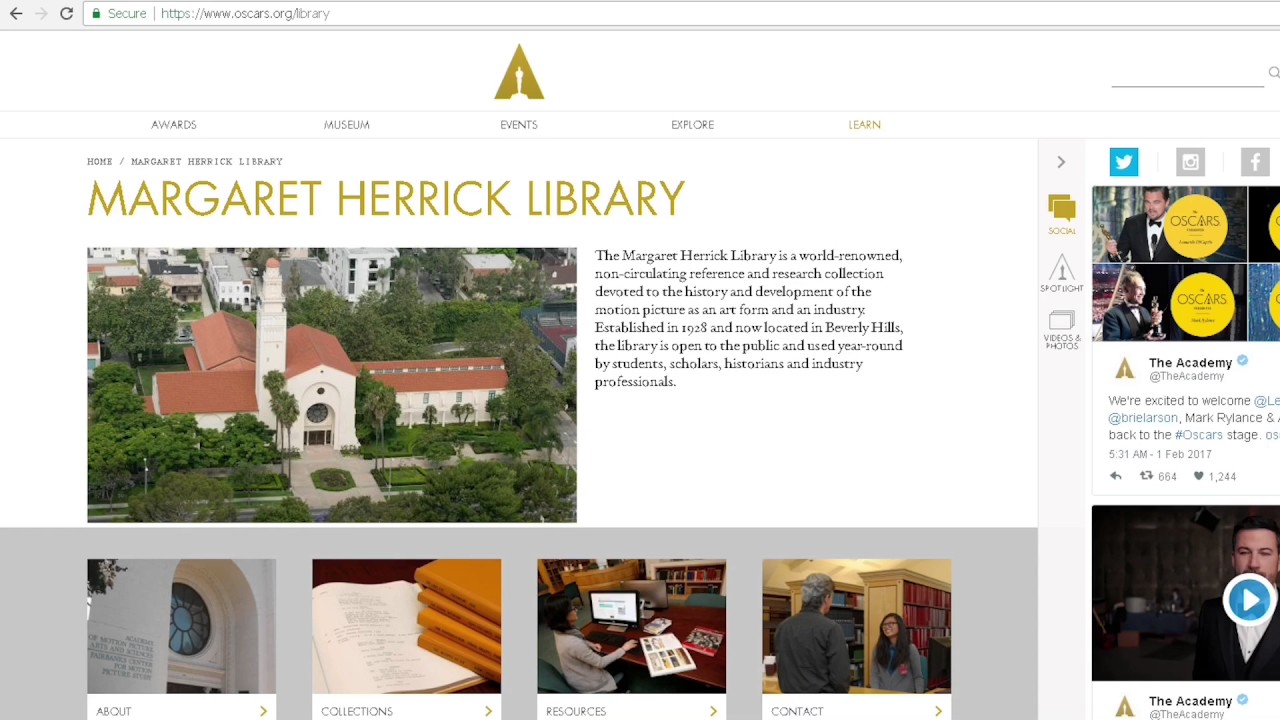The image size is (1280, 720).
Task: Click the gold Oscars statuette logo
Action: pyautogui.click(x=519, y=71)
